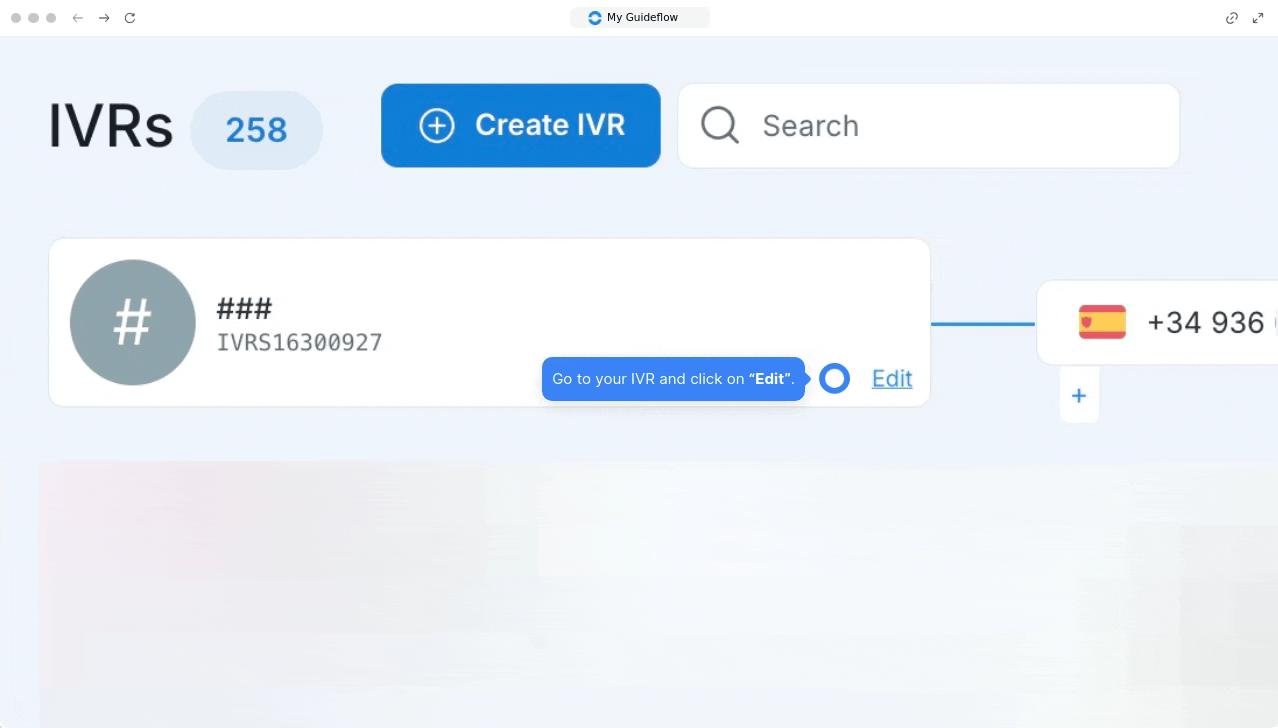Click the browser back arrow

[x=78, y=18]
